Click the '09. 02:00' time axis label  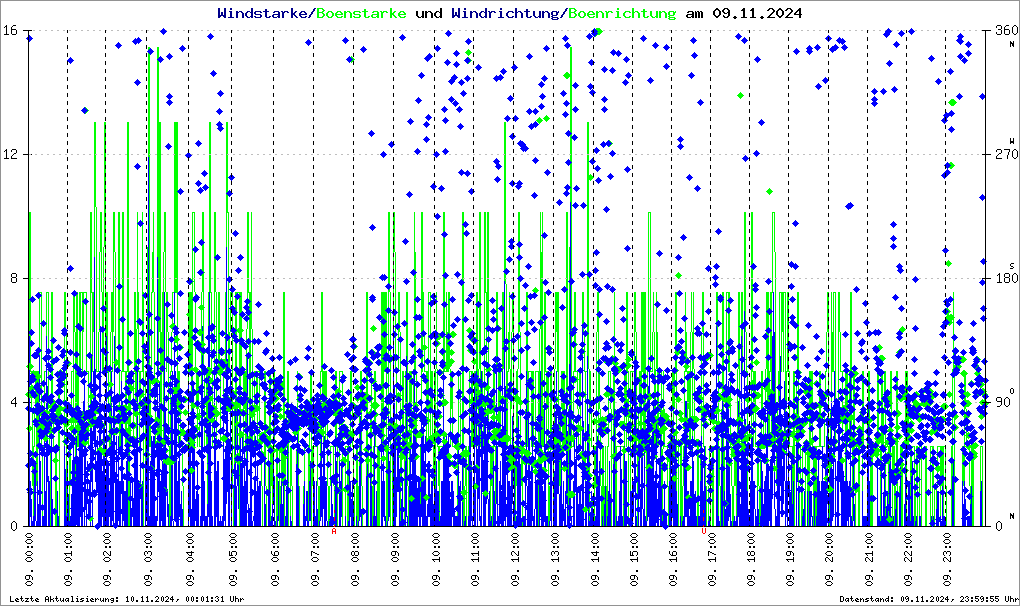coord(107,560)
